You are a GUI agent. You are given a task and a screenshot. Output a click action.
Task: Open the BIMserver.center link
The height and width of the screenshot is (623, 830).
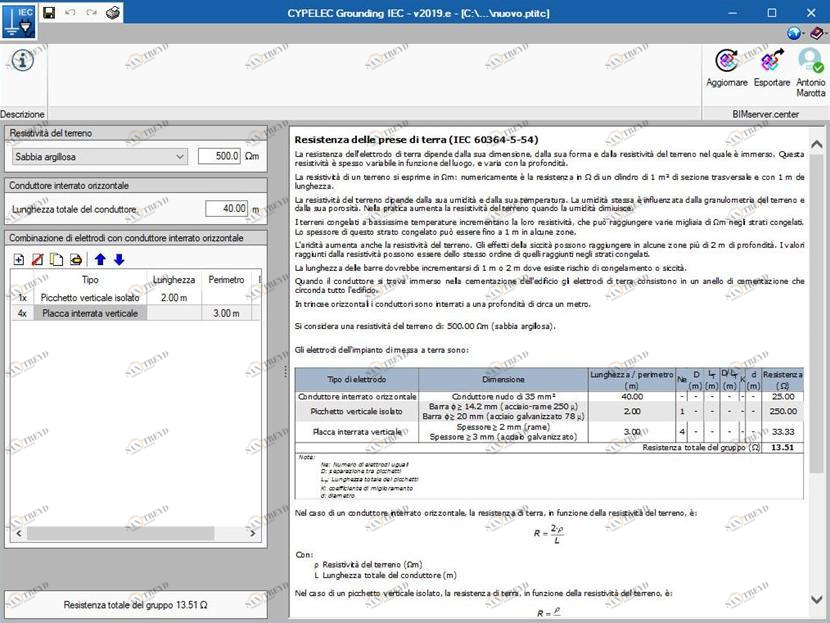point(765,113)
